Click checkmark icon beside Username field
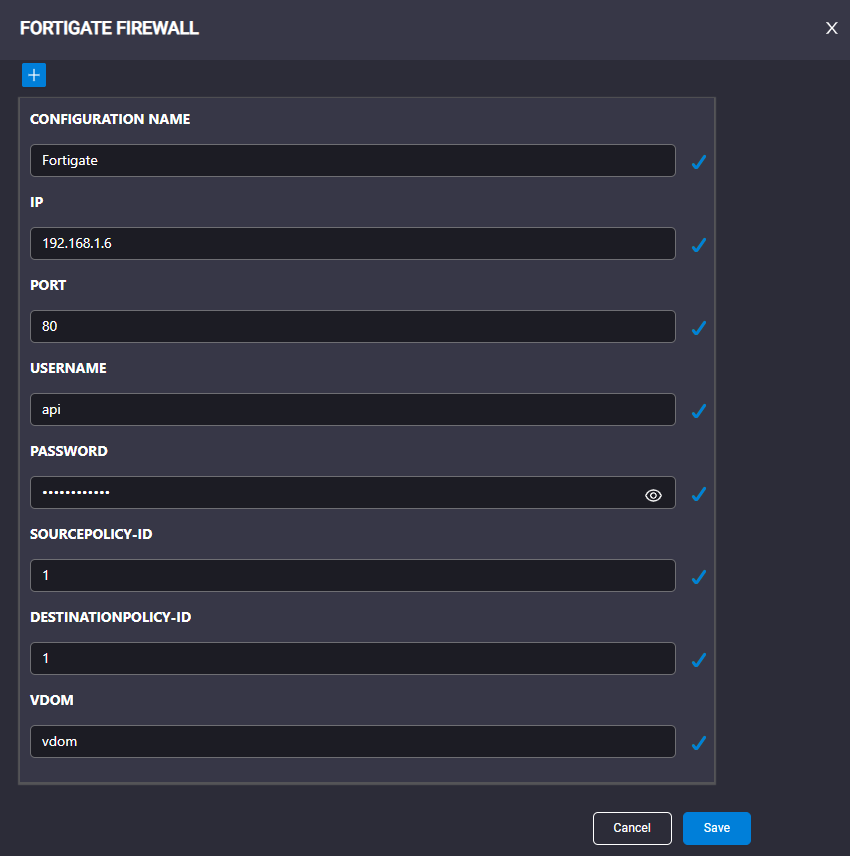Screen dimensions: 850x856 click(x=699, y=411)
